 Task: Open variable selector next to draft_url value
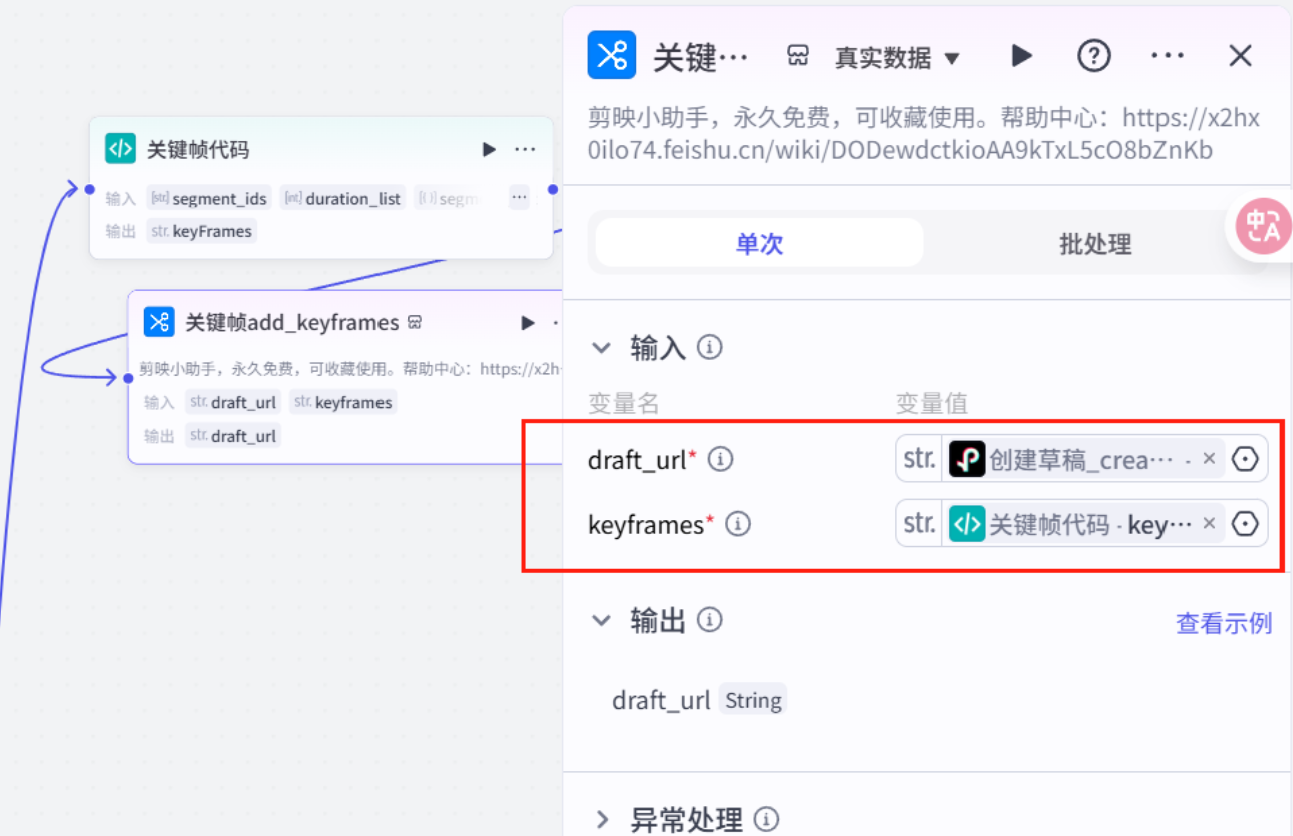pyautogui.click(x=1245, y=458)
